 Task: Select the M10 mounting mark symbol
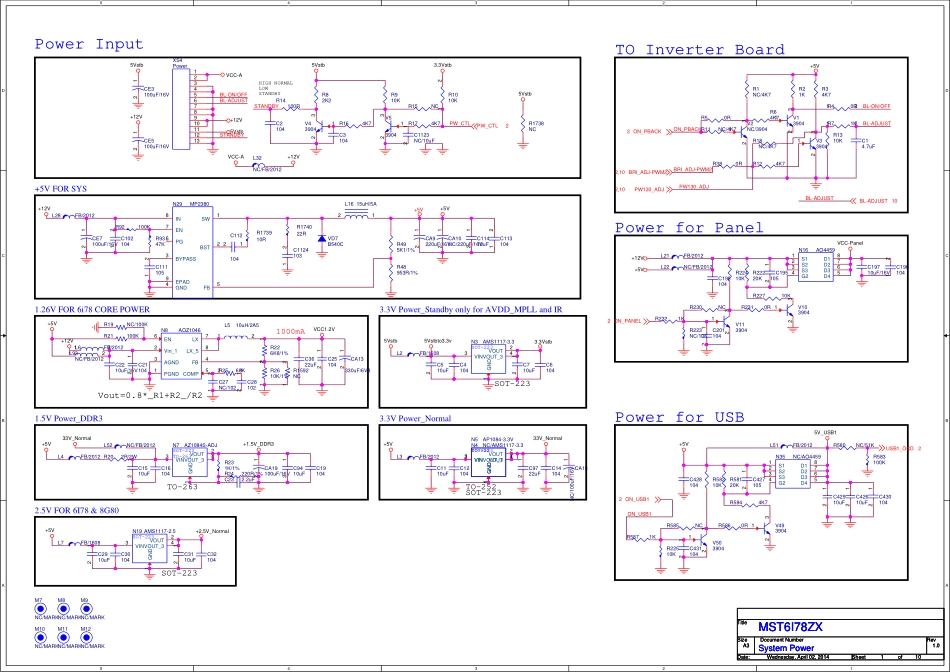40,637
